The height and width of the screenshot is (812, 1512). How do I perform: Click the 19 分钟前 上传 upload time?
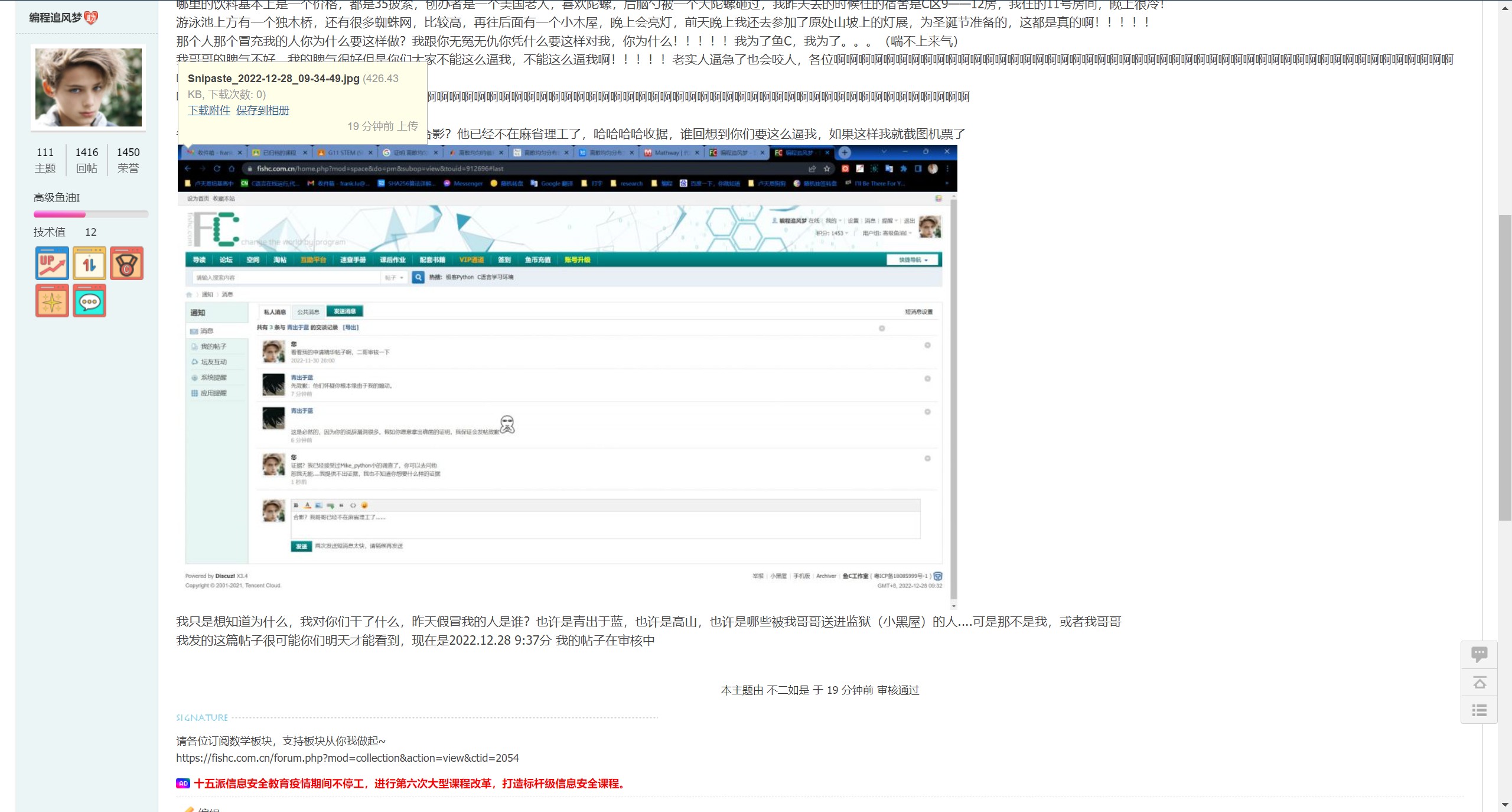(383, 126)
